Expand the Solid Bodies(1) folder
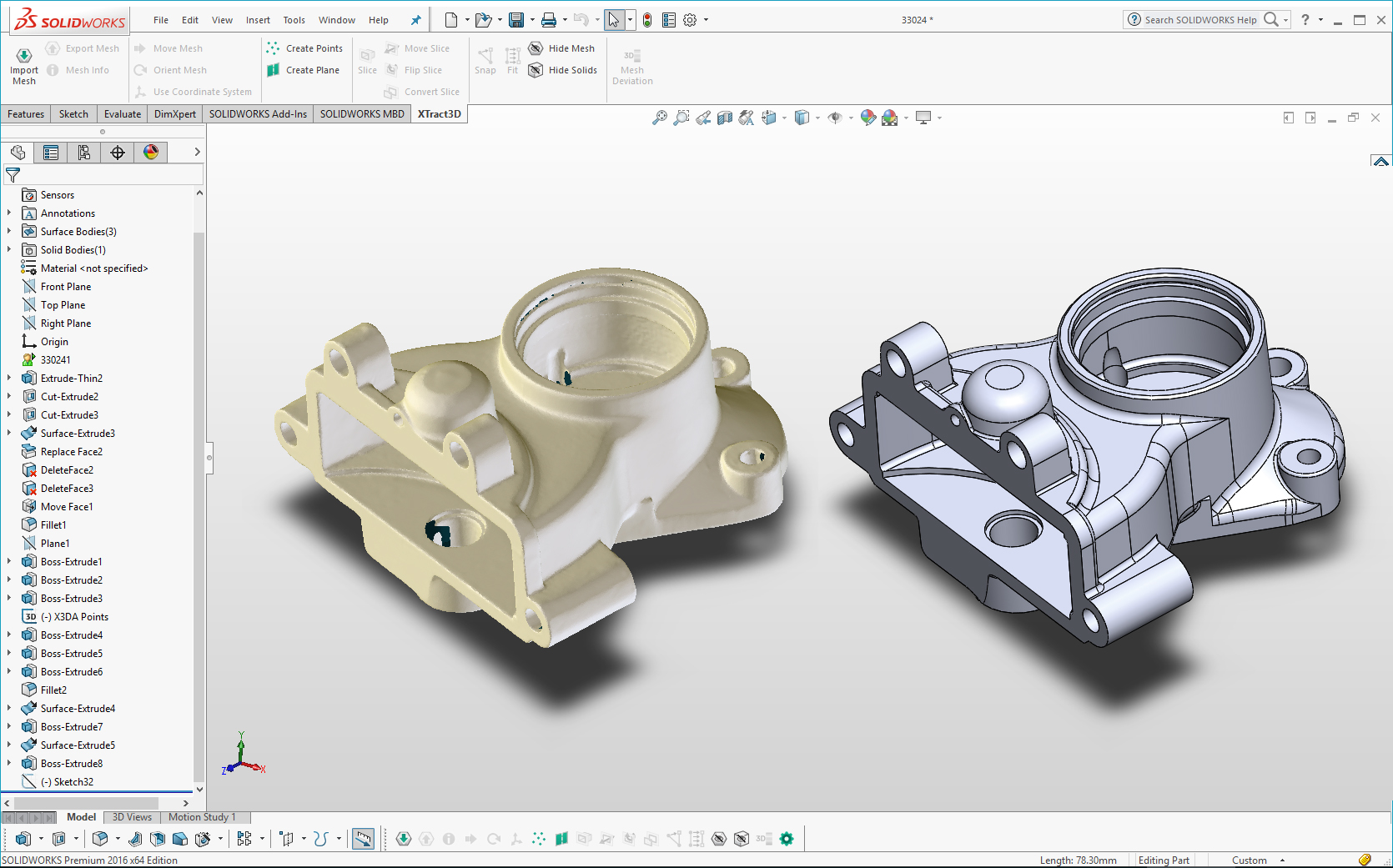The height and width of the screenshot is (868, 1393). coord(9,249)
